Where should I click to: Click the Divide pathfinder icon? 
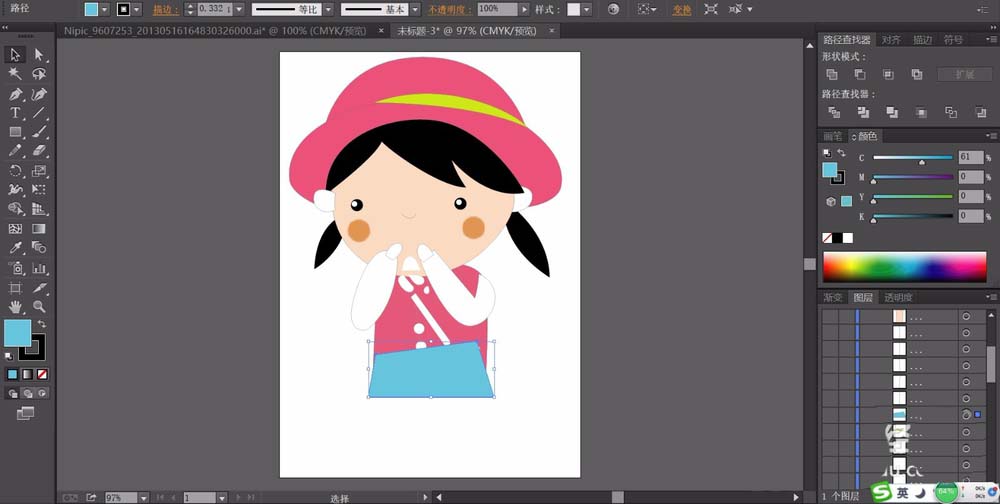(834, 112)
